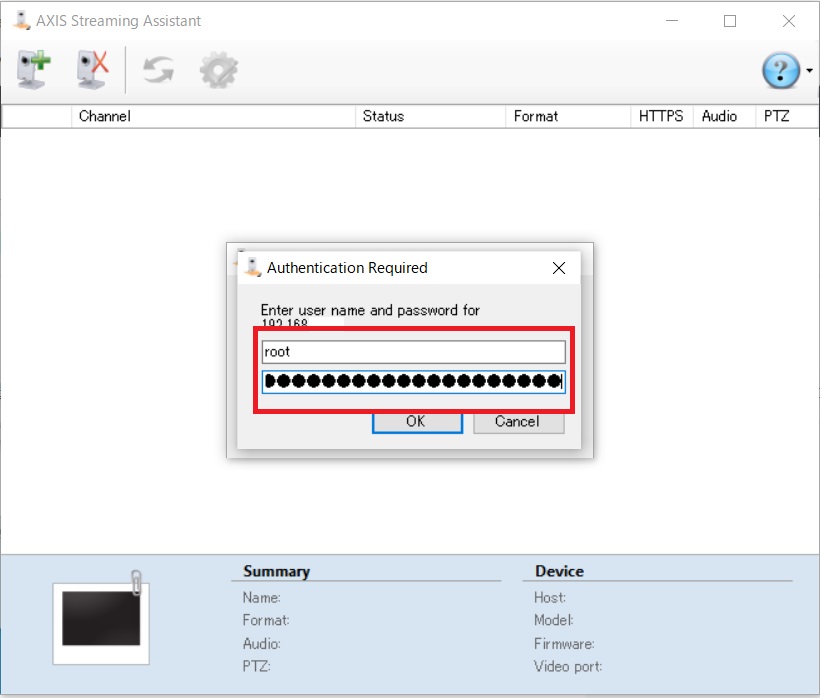Minimize the AXIS Streaming Assistant window
Image resolution: width=820 pixels, height=698 pixels.
click(x=672, y=21)
